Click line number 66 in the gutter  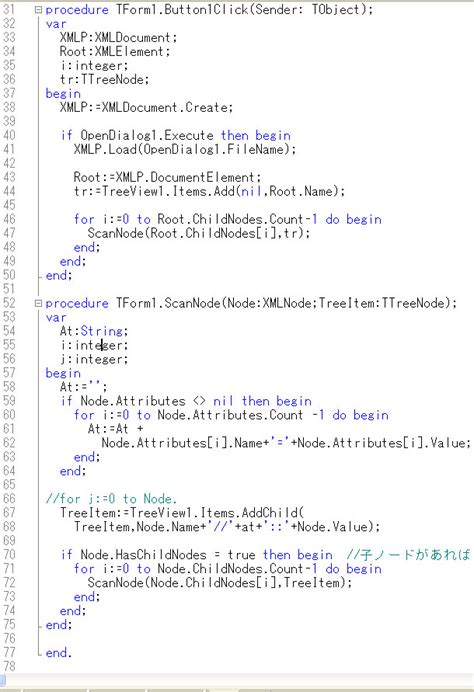[x=9, y=499]
